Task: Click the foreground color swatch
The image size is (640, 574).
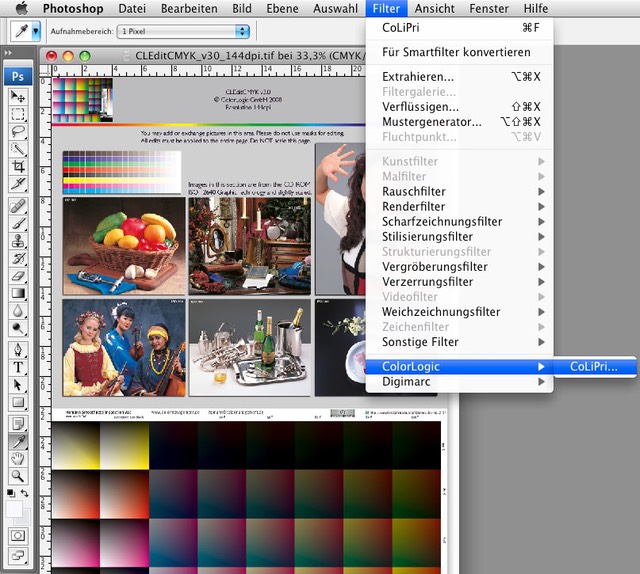Action: [13, 509]
